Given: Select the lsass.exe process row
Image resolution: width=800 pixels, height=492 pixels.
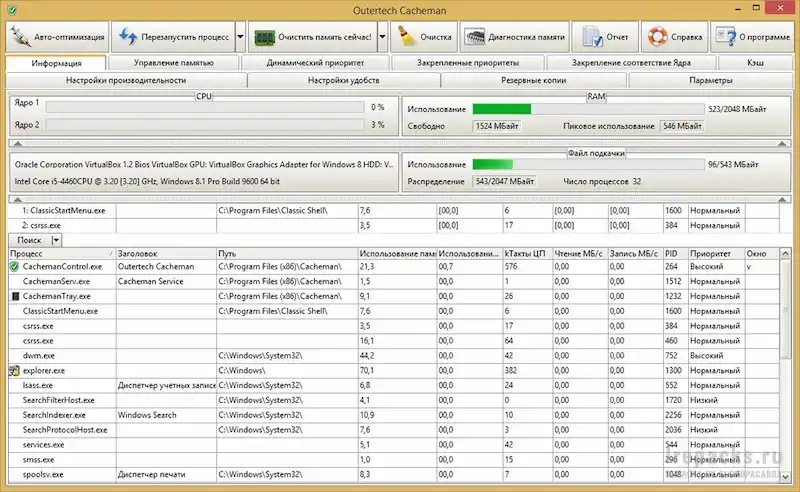Looking at the screenshot, I should 394,385.
